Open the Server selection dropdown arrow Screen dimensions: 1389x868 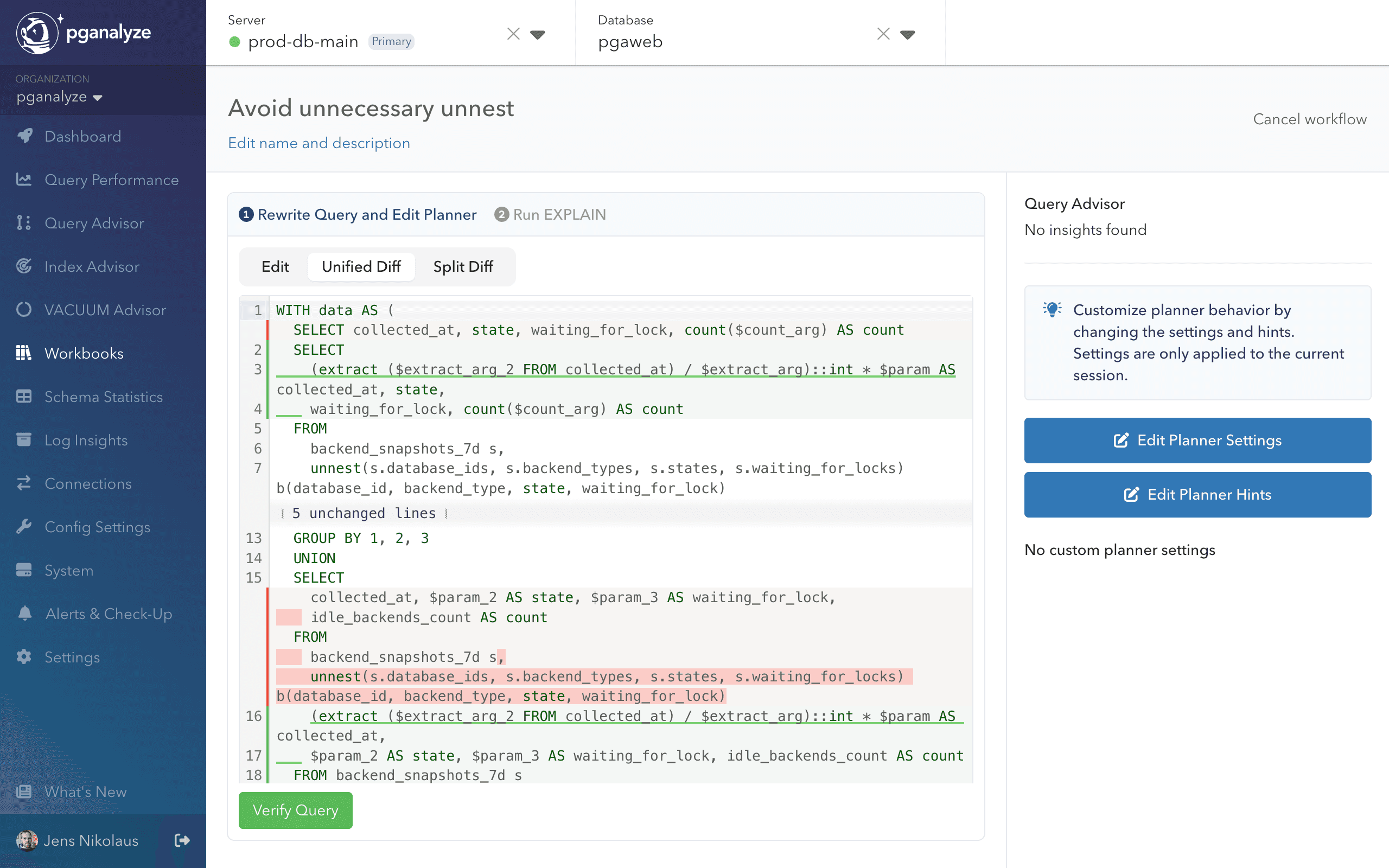(537, 34)
